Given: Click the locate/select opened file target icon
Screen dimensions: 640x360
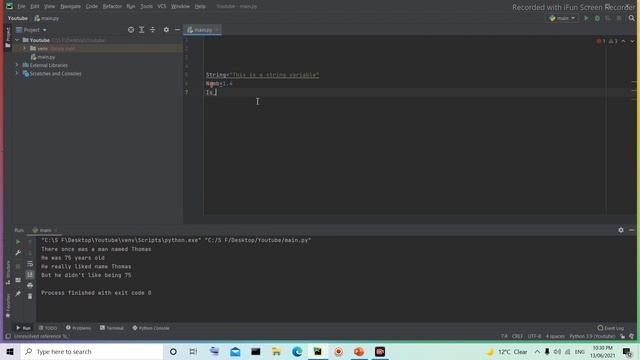Looking at the screenshot, I should pyautogui.click(x=131, y=30).
